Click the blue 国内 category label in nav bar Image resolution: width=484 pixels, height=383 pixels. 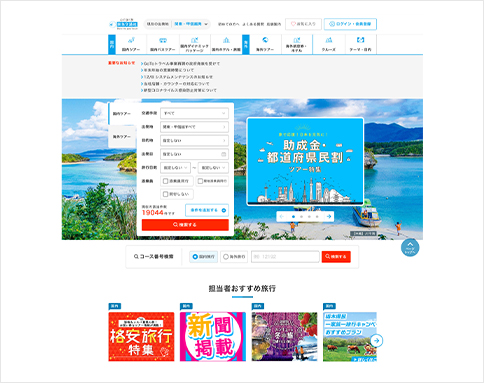[x=112, y=44]
